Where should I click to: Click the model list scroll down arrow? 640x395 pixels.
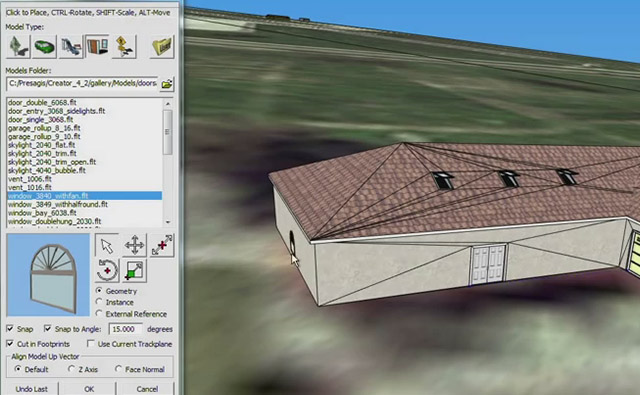click(168, 222)
